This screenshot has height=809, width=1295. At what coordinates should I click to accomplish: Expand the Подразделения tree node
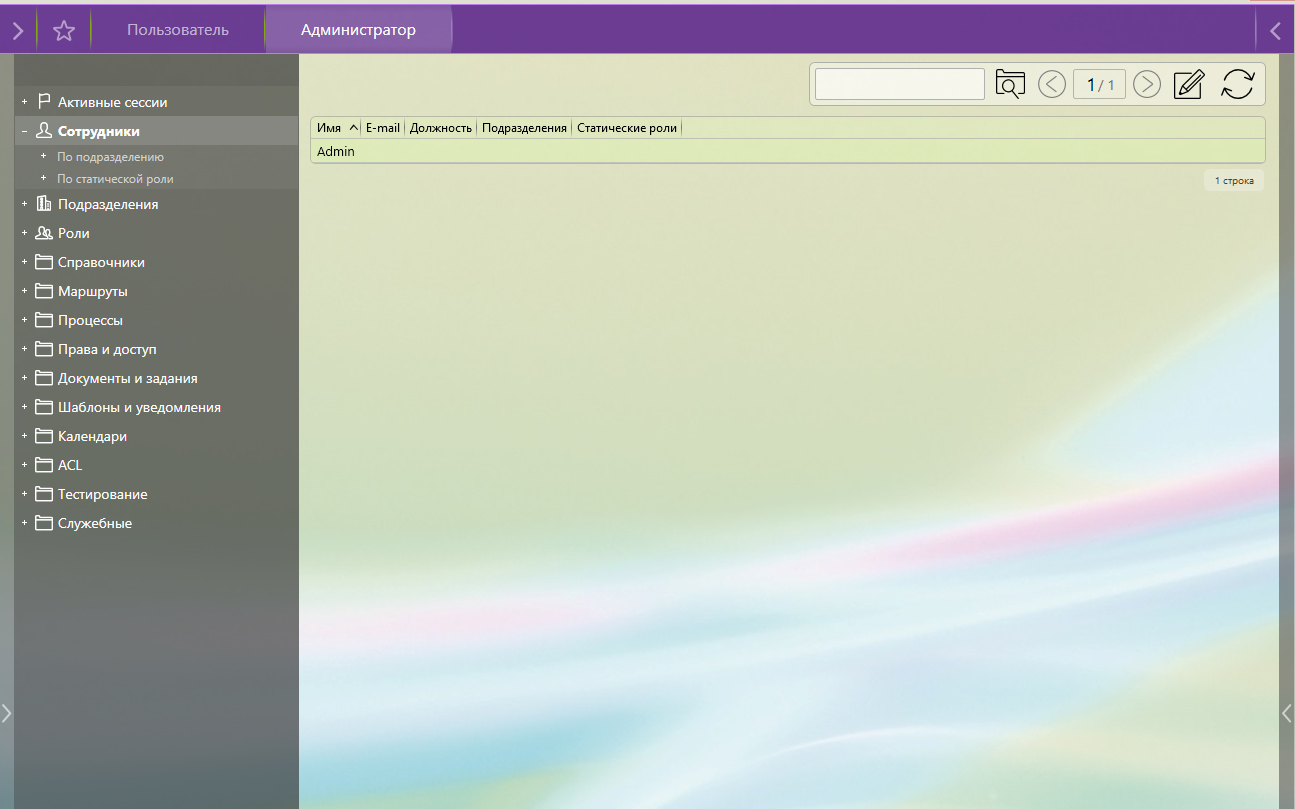pos(25,204)
